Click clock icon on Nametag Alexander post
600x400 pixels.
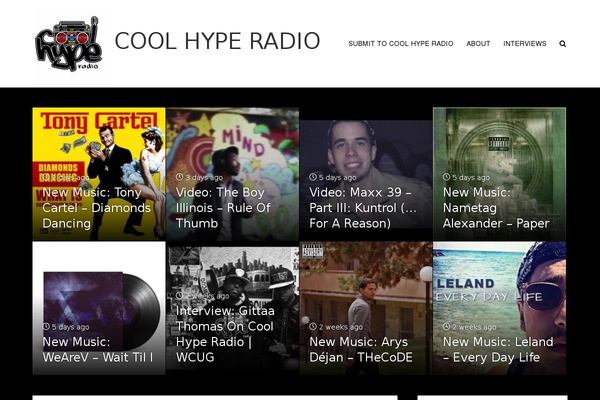click(447, 177)
